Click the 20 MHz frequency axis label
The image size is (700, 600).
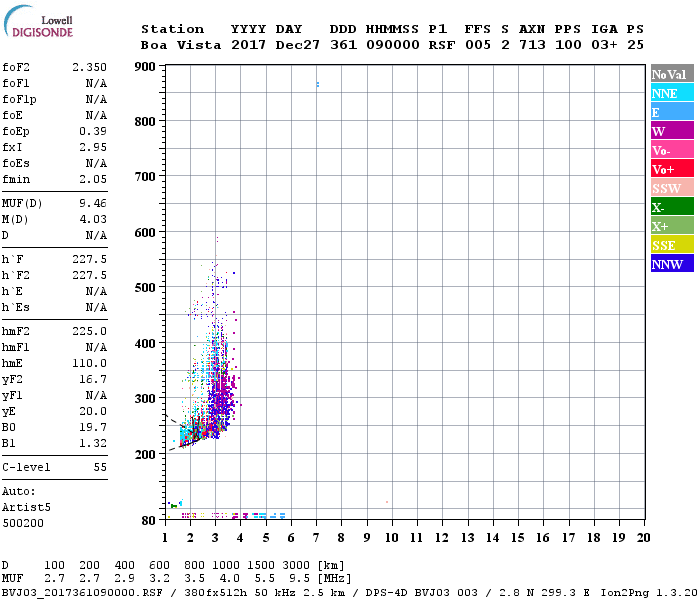(643, 537)
